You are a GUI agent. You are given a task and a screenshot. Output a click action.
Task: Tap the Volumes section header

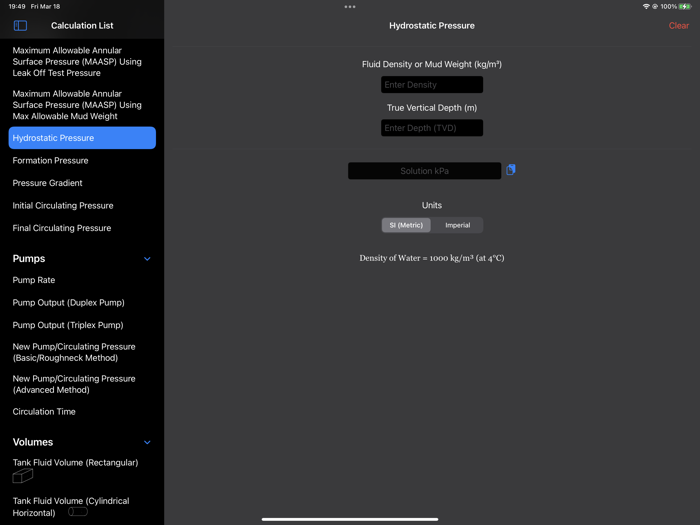[x=33, y=442]
